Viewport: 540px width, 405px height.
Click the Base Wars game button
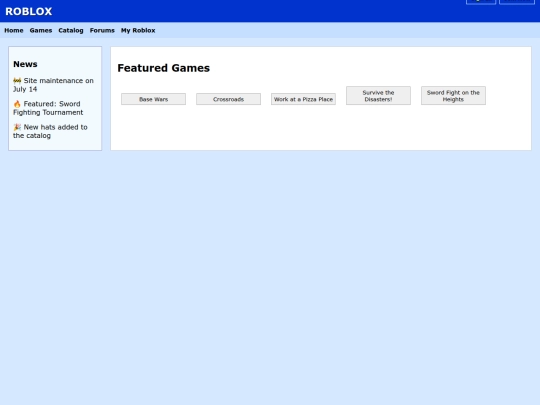[153, 99]
